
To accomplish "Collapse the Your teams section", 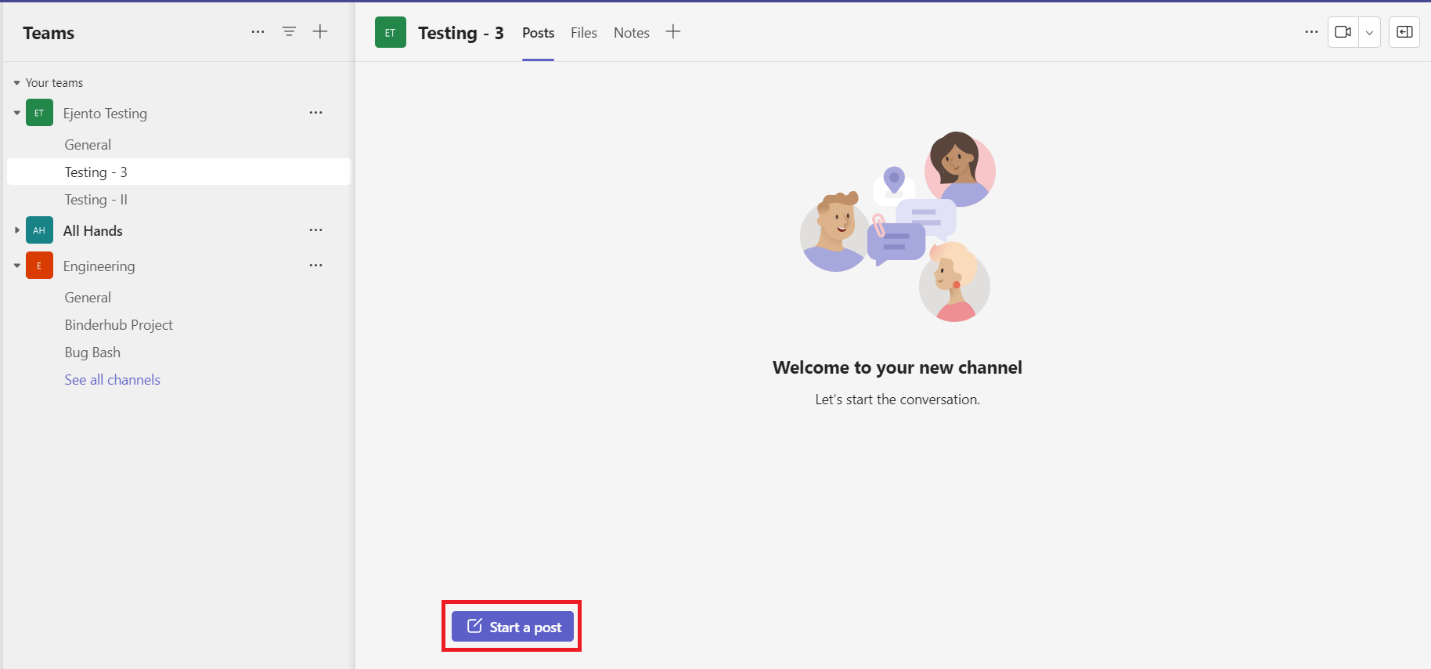I will click(x=17, y=83).
